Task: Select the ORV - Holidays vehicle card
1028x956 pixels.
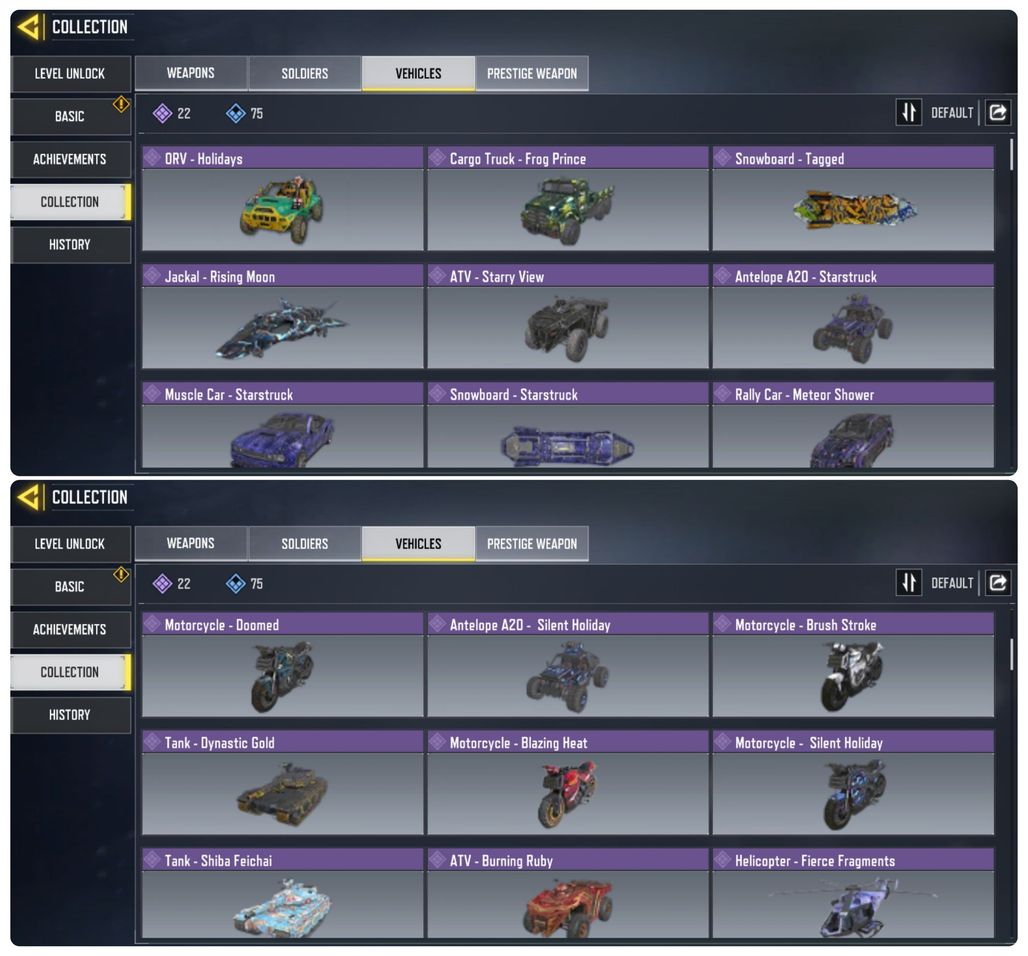Action: pyautogui.click(x=283, y=199)
